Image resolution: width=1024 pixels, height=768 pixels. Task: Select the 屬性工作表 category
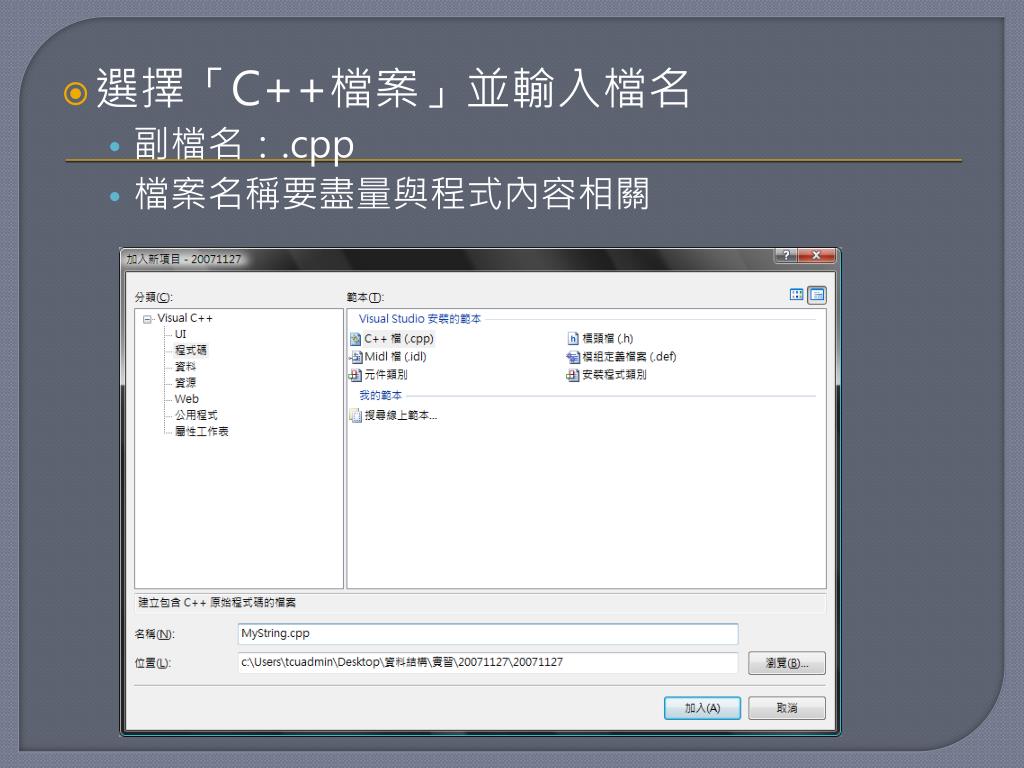[x=202, y=432]
